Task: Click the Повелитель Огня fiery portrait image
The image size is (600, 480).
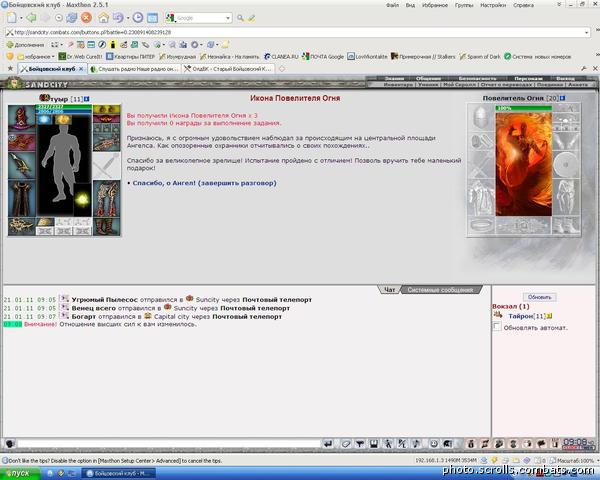Action: (x=524, y=164)
